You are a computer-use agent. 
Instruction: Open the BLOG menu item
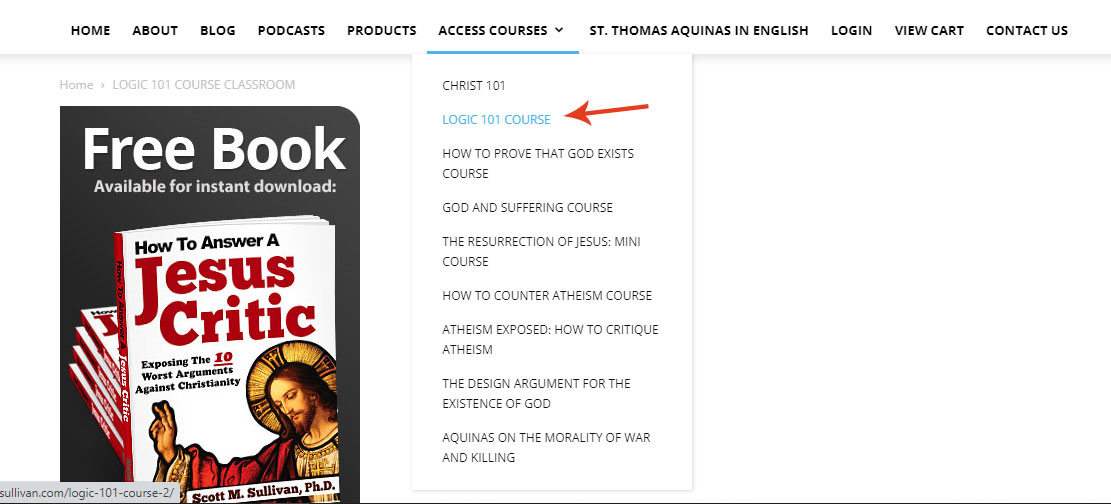(x=218, y=30)
